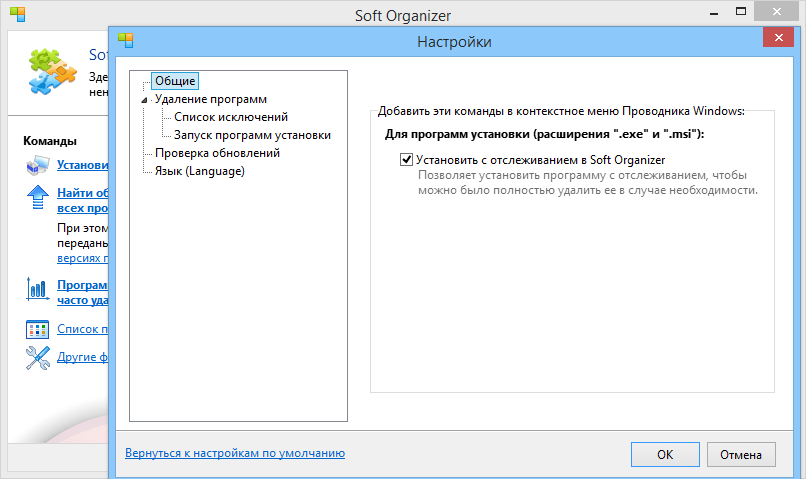Click Другие функции link in main window
The image size is (806, 479).
[82, 357]
